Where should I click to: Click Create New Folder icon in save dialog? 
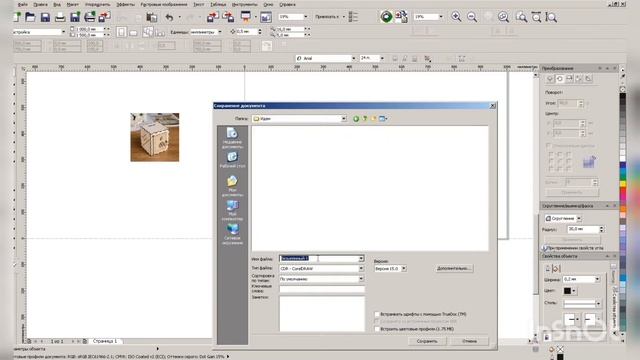pyautogui.click(x=373, y=119)
